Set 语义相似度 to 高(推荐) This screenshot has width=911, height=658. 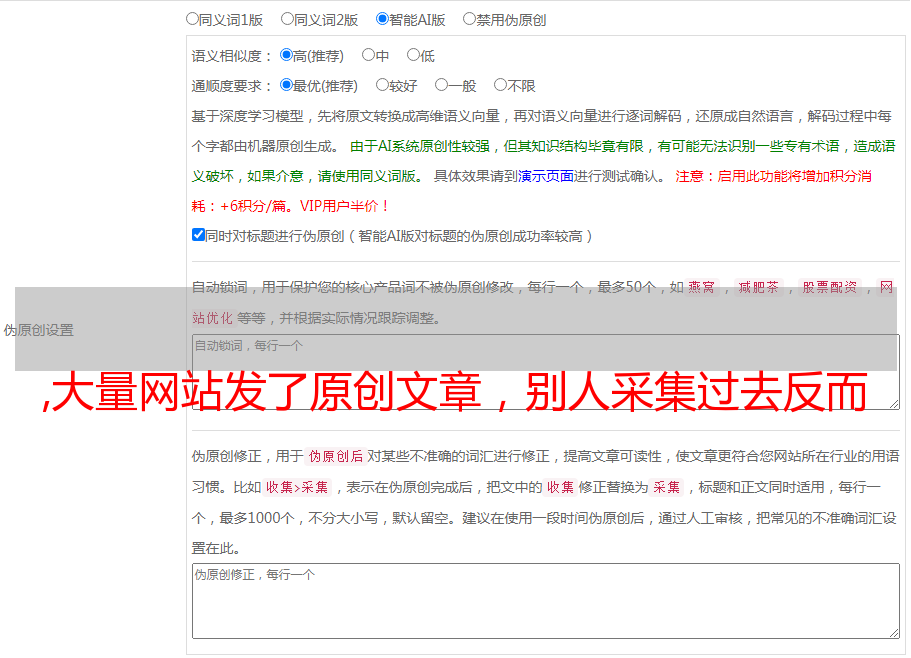286,55
